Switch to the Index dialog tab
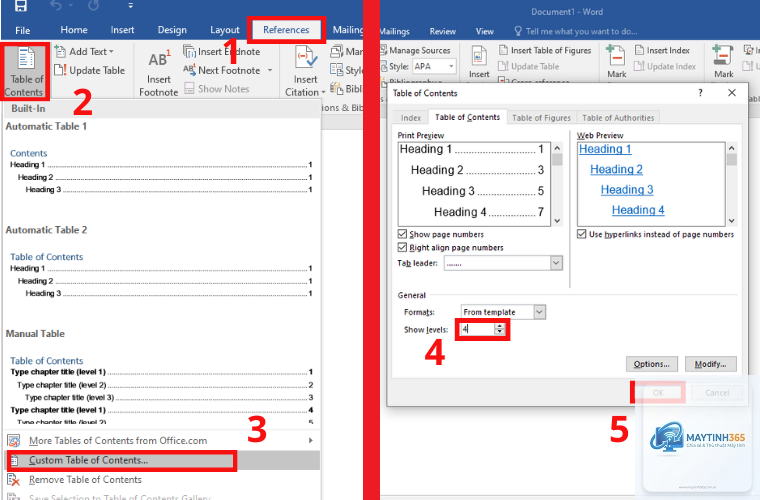This screenshot has width=760, height=500. point(411,118)
